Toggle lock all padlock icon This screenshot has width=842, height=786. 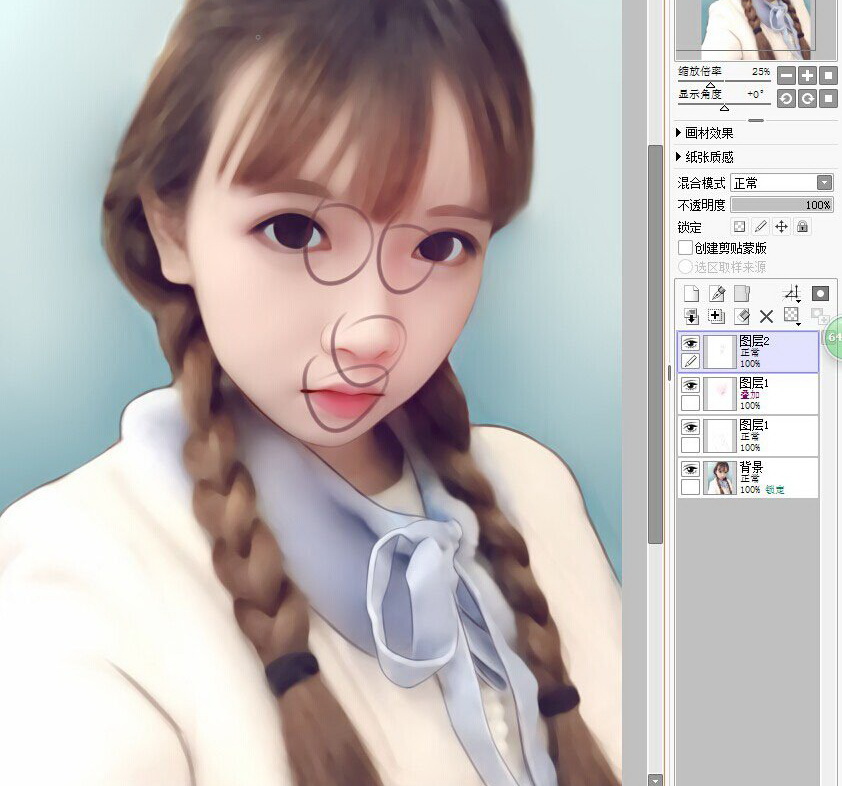click(x=802, y=227)
